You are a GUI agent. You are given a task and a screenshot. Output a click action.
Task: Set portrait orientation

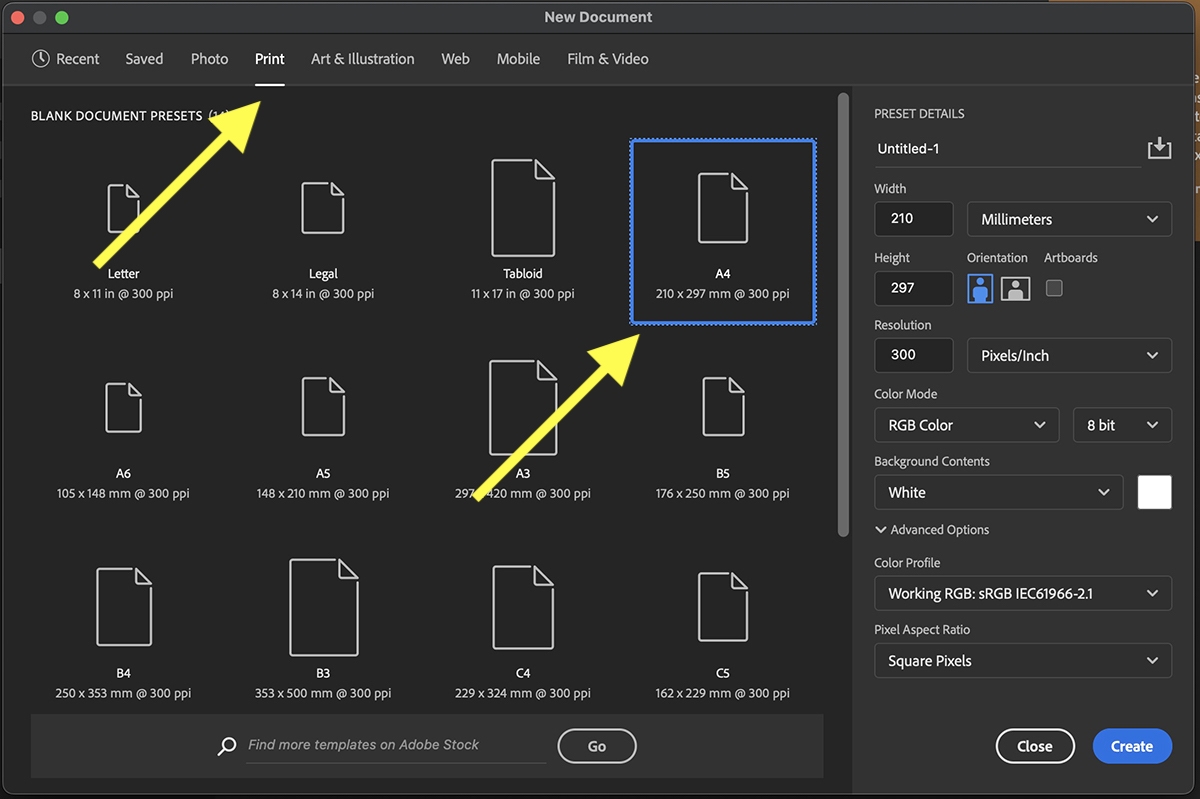click(x=981, y=289)
